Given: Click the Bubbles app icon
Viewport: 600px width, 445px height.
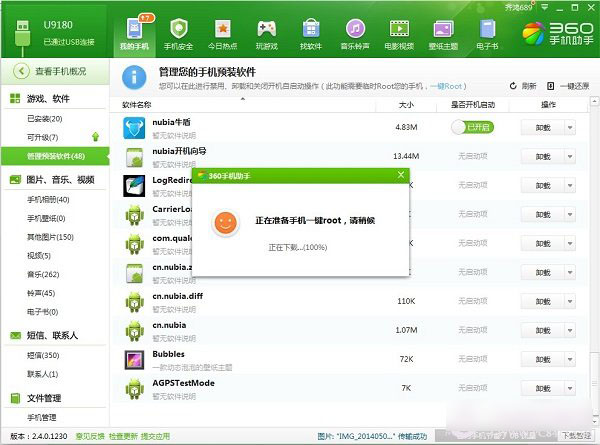Looking at the screenshot, I should click(134, 360).
